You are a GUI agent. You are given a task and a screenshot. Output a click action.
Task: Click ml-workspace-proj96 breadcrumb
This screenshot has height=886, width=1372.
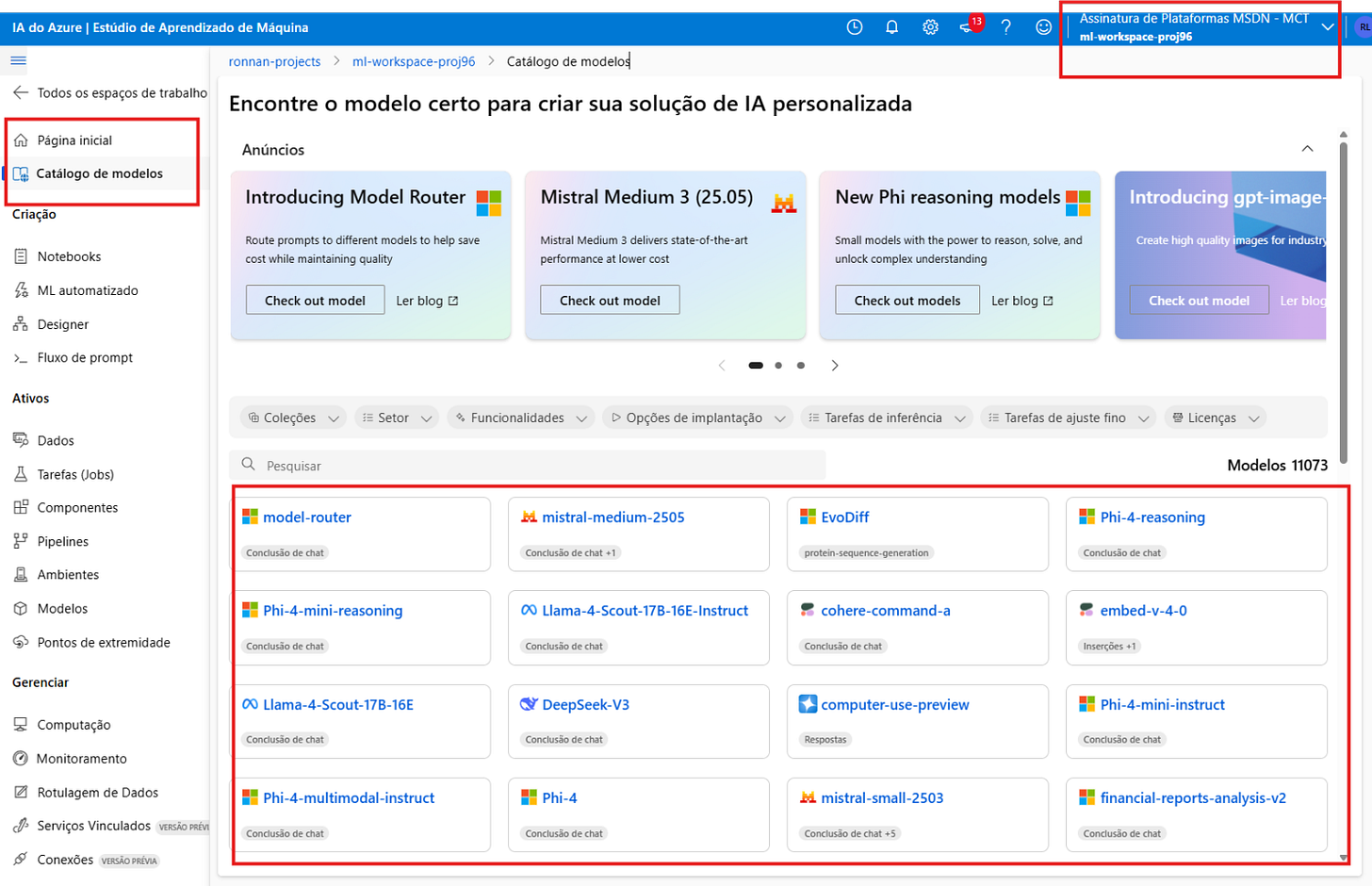tap(414, 61)
